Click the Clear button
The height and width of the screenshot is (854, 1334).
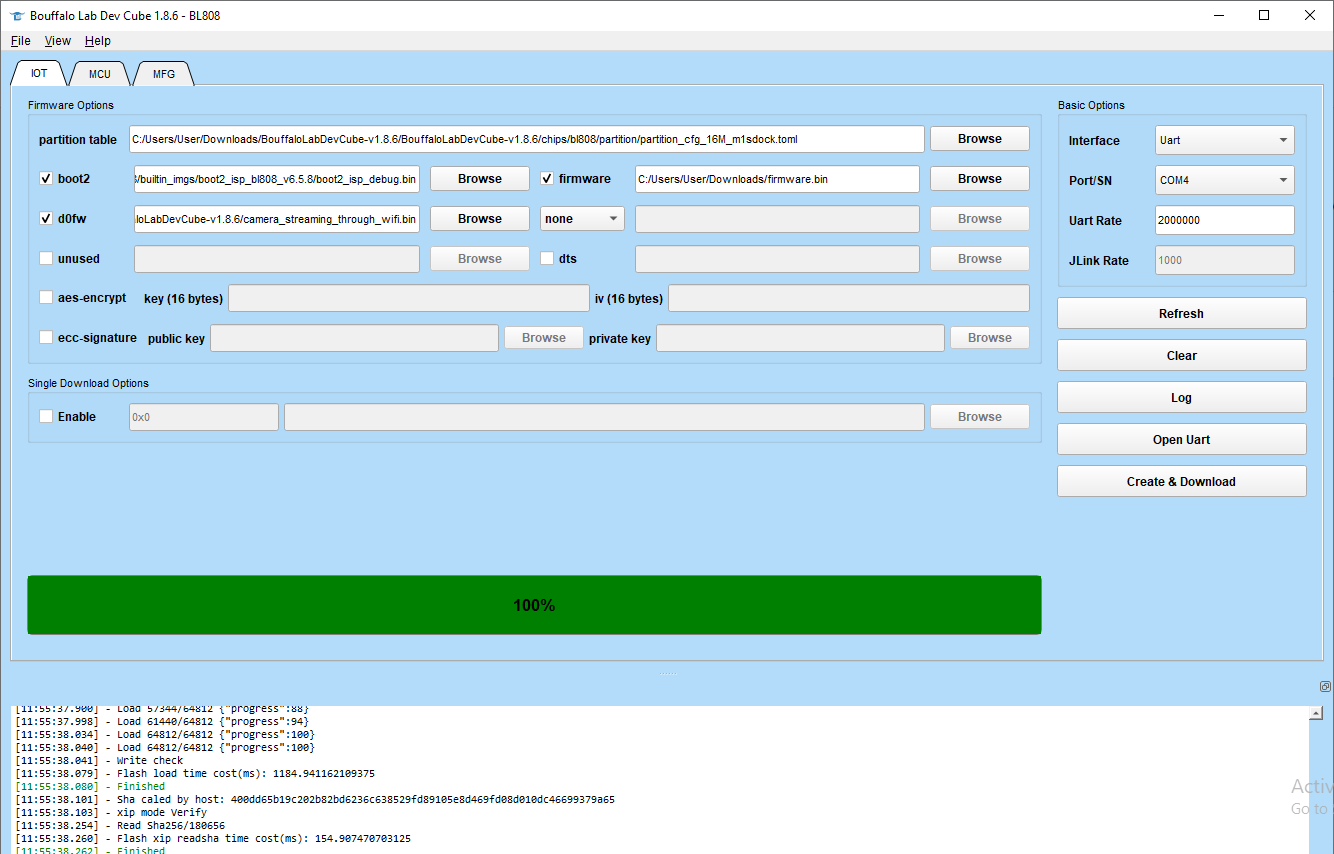[x=1182, y=356]
